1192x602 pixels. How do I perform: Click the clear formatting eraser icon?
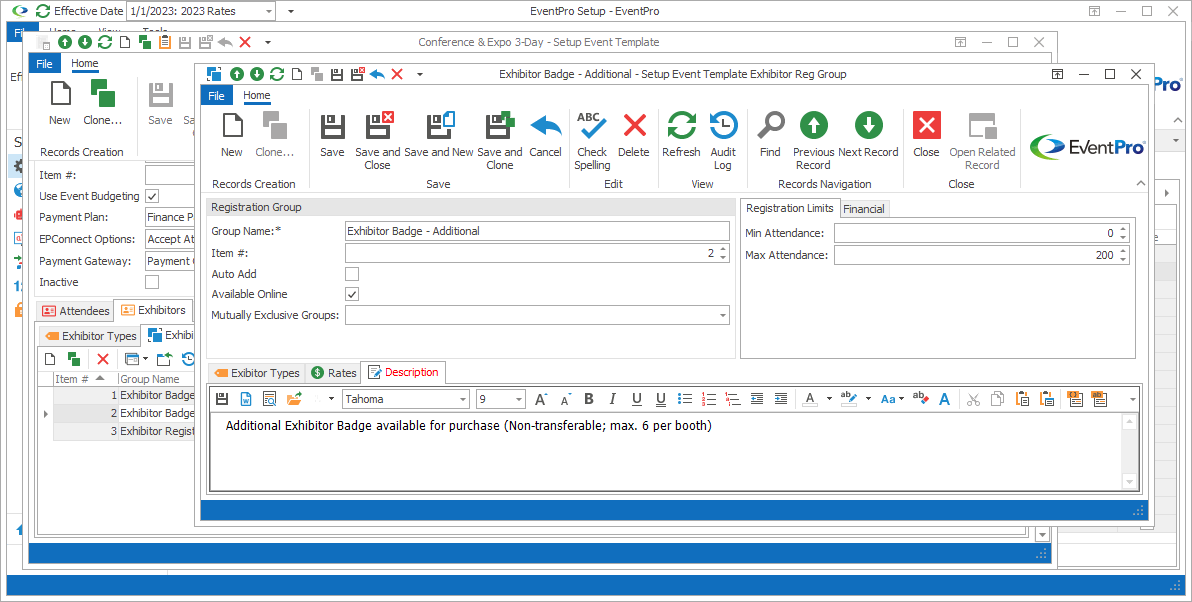pos(921,399)
